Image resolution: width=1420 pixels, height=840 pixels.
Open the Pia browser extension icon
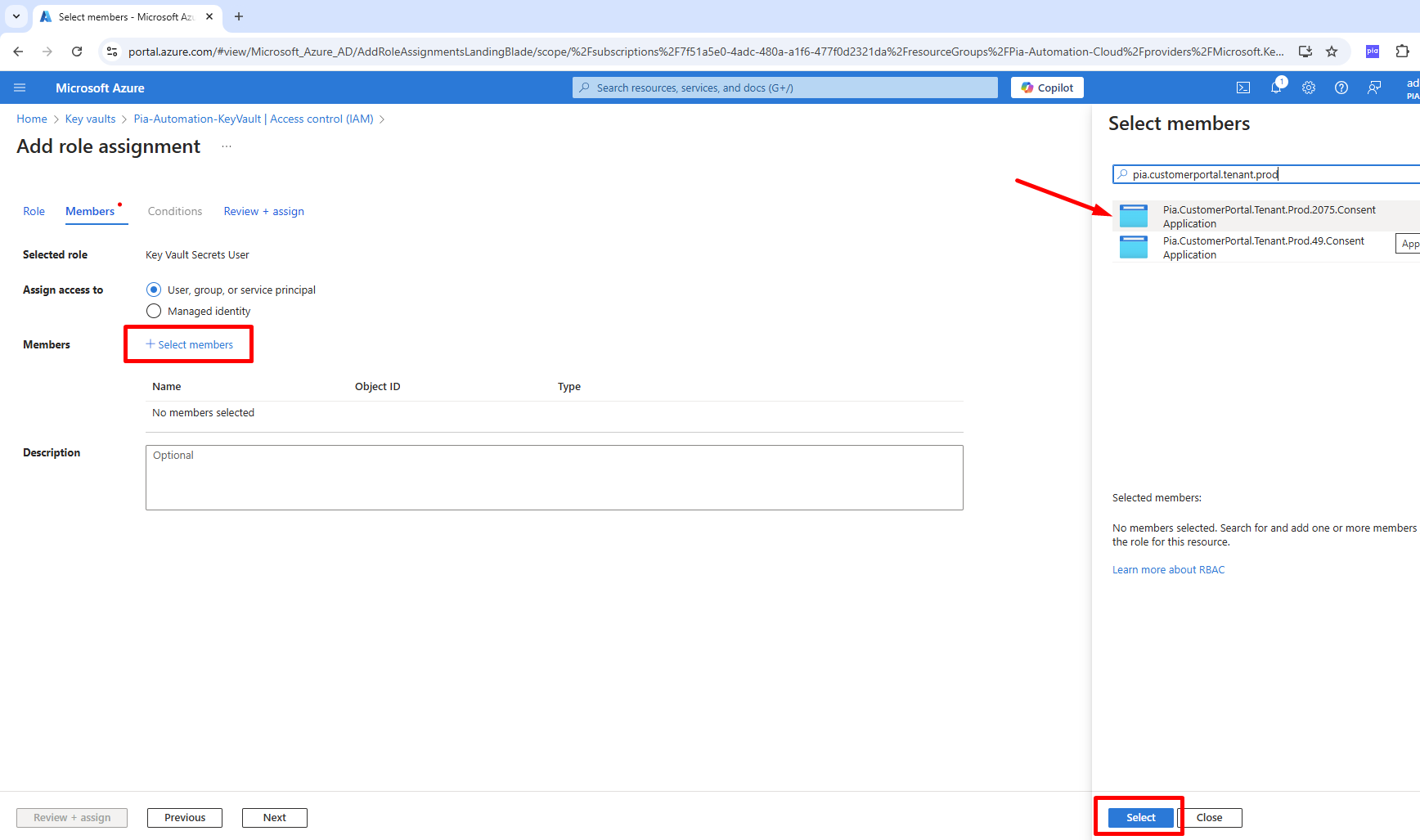[x=1373, y=52]
